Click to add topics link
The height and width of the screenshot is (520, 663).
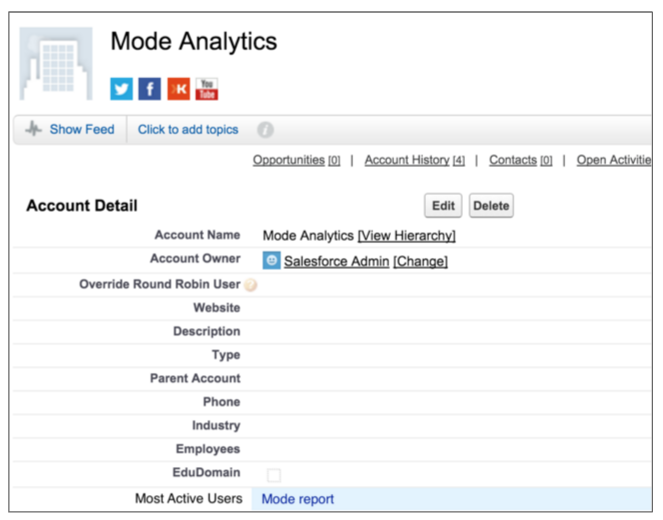(x=188, y=129)
